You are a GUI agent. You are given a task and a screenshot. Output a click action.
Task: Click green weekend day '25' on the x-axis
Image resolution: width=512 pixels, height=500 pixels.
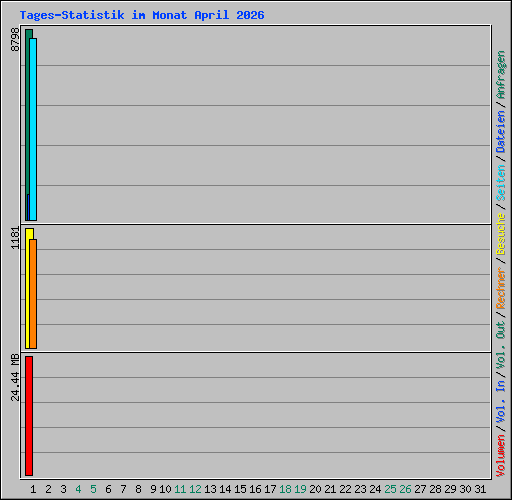point(390,489)
